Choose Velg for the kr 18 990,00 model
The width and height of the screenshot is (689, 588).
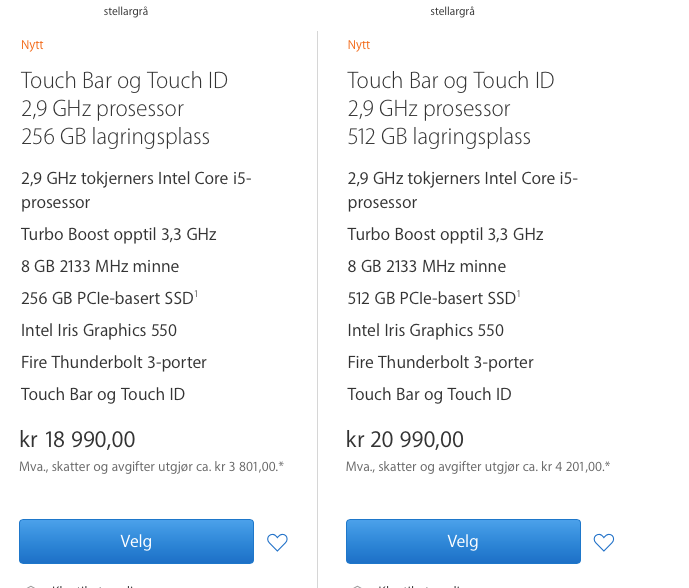136,541
